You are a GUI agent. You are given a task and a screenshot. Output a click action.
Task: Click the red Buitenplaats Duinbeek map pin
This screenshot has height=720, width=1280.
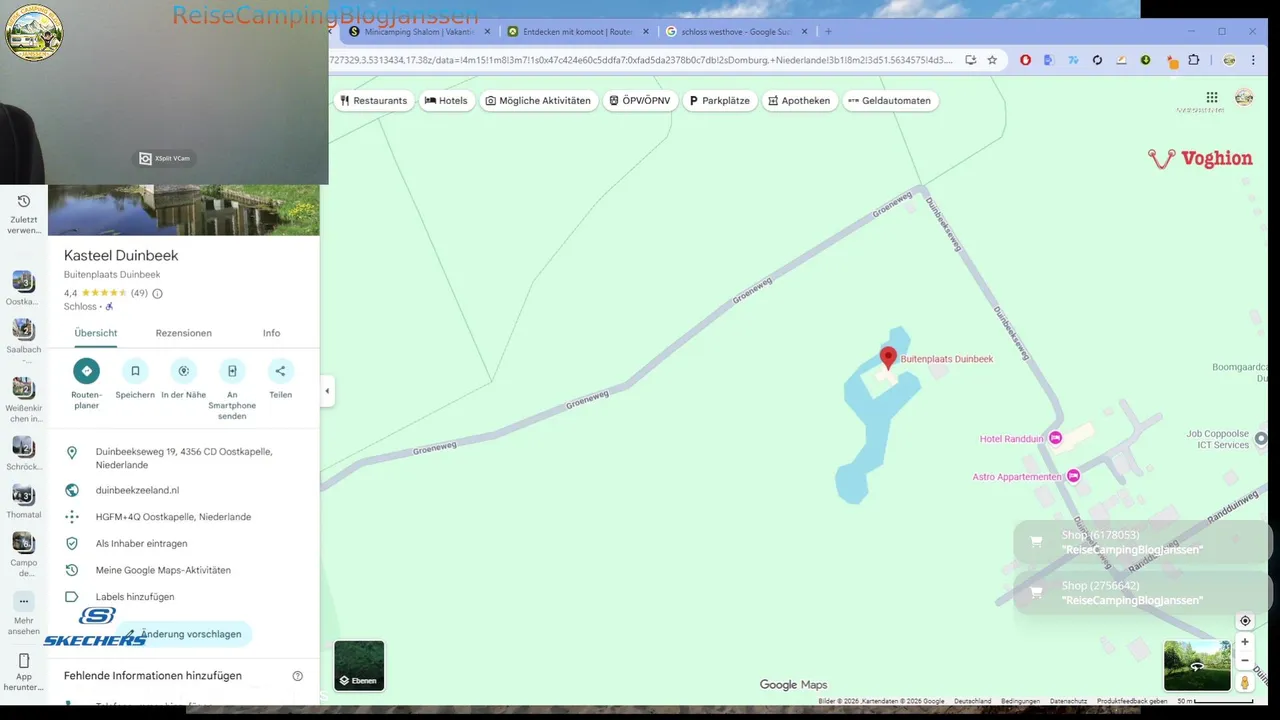(x=888, y=358)
